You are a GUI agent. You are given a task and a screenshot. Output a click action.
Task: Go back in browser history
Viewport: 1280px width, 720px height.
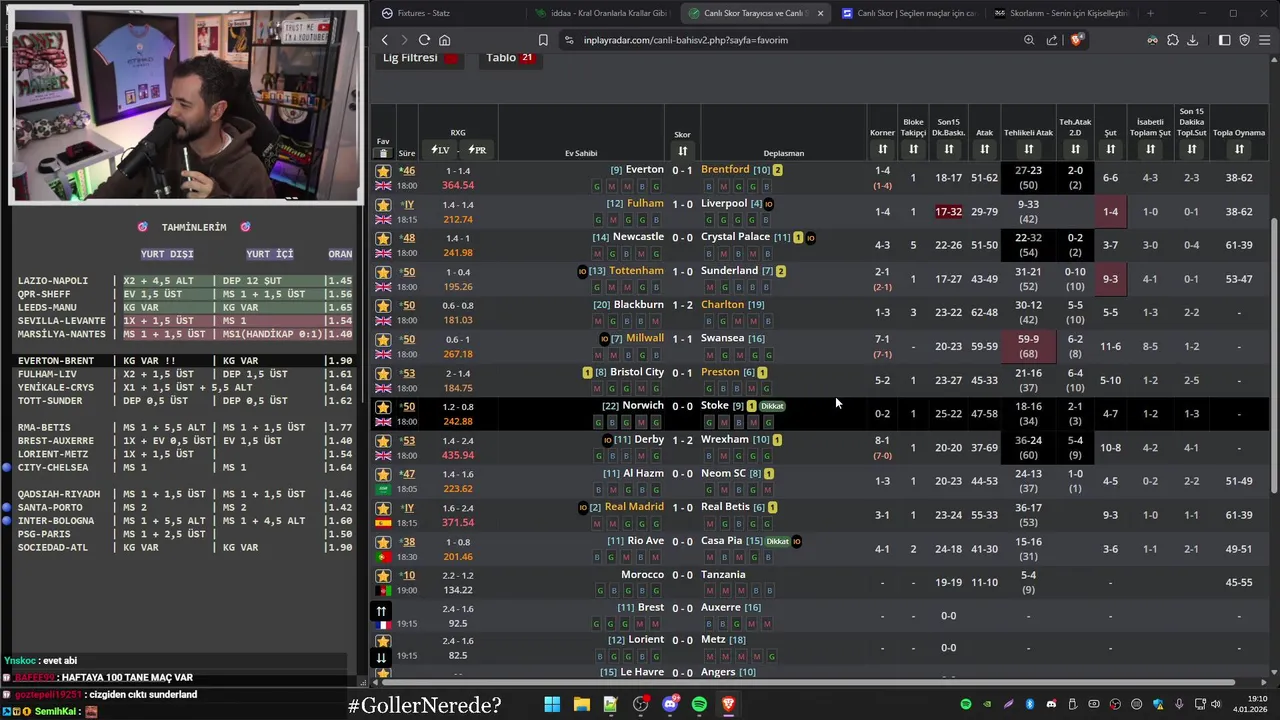click(x=385, y=40)
